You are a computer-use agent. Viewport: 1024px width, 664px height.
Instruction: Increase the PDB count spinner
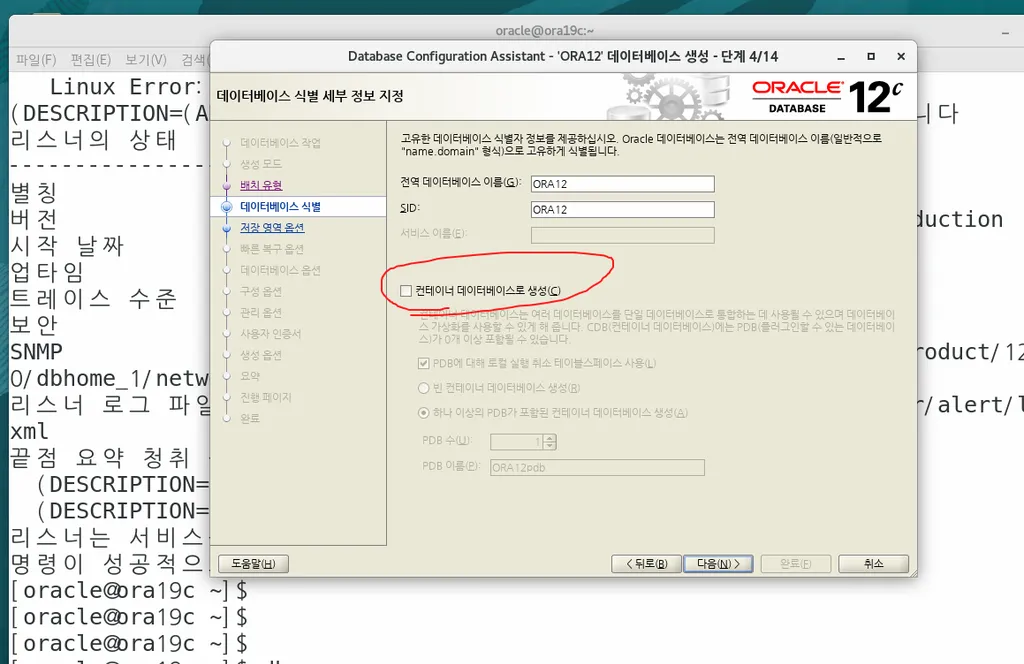[550, 438]
